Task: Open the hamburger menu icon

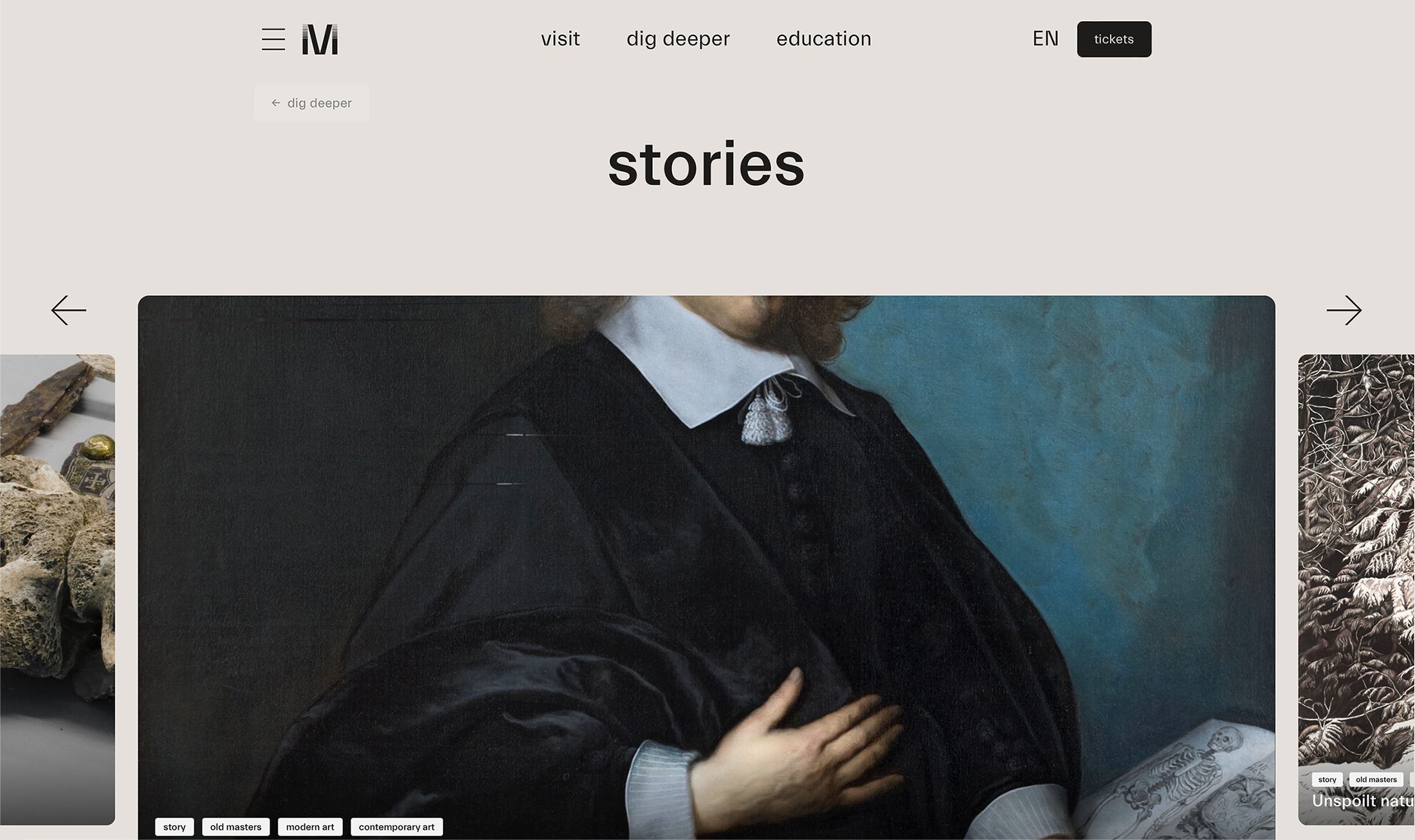Action: (x=273, y=39)
